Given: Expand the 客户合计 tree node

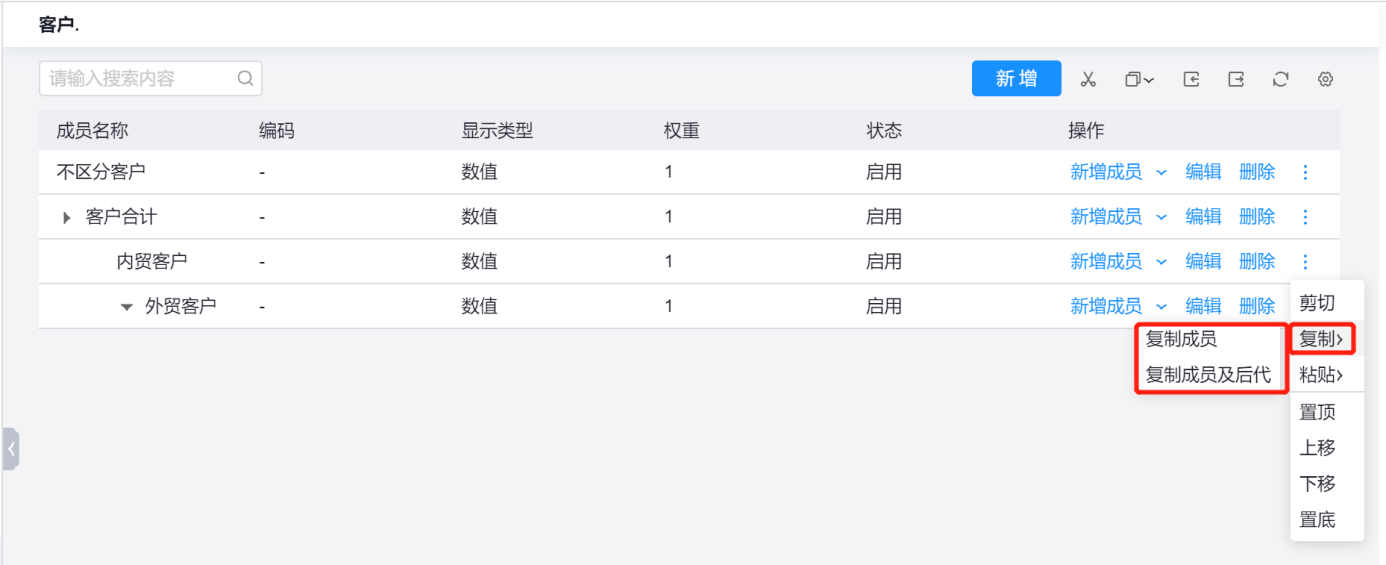Looking at the screenshot, I should click(67, 217).
